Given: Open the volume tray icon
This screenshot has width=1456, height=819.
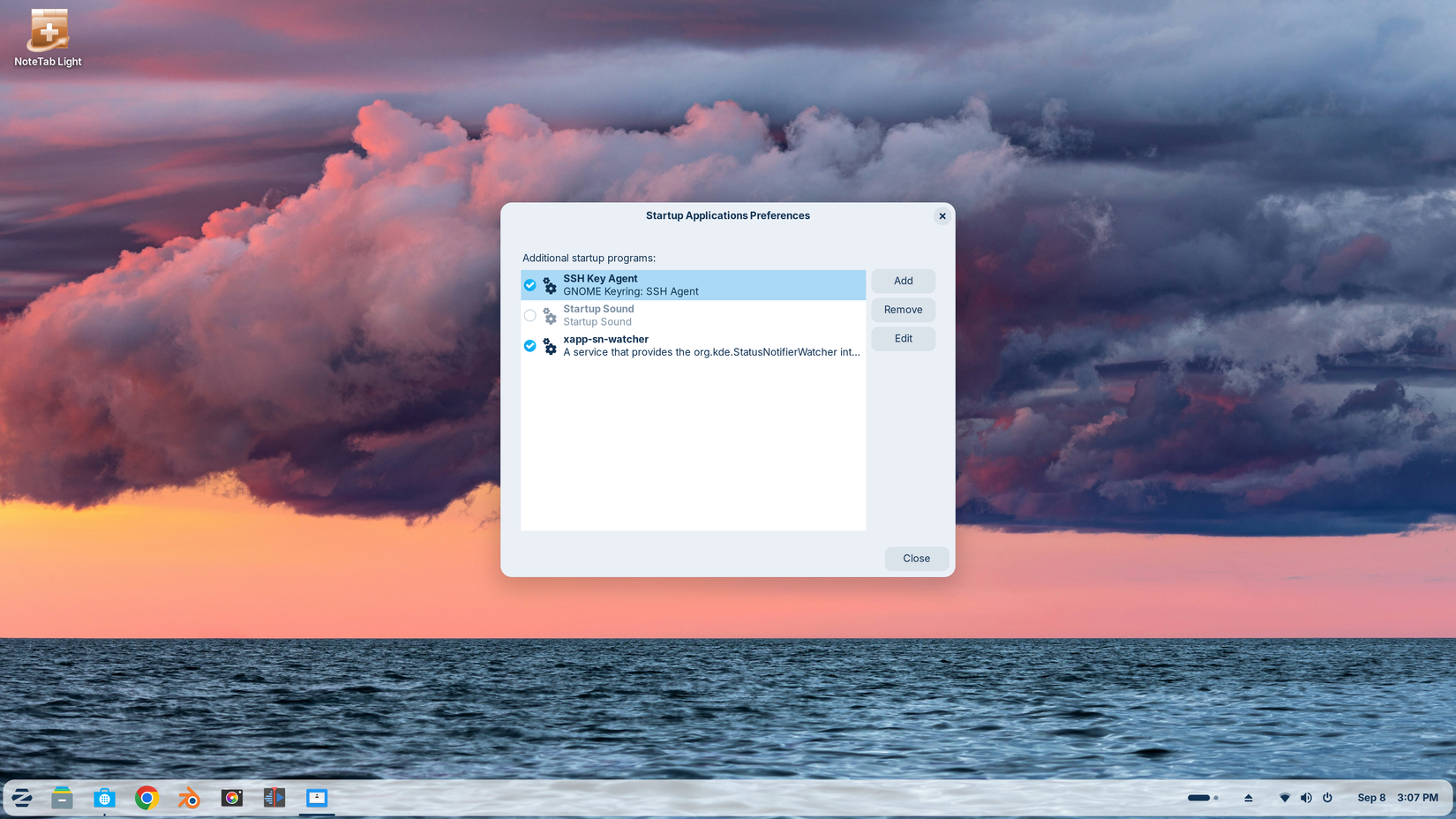Looking at the screenshot, I should point(1306,798).
